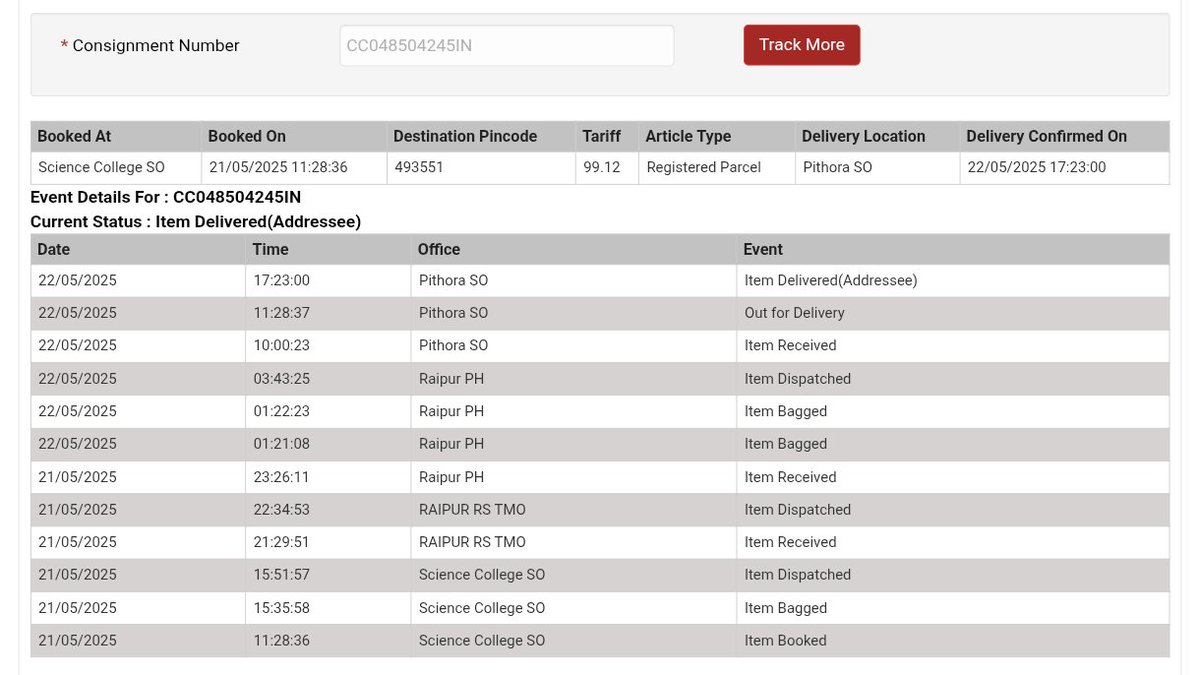This screenshot has width=1200, height=675.
Task: Click the 23:26:11 time cell
Action: (328, 477)
